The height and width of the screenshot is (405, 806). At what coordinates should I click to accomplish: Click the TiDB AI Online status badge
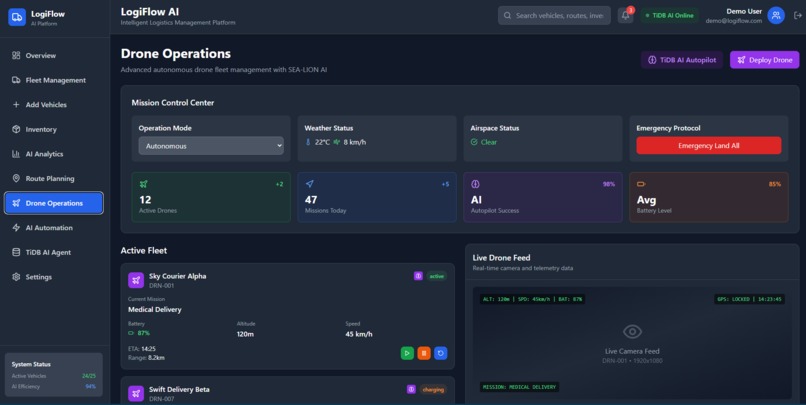tap(669, 15)
